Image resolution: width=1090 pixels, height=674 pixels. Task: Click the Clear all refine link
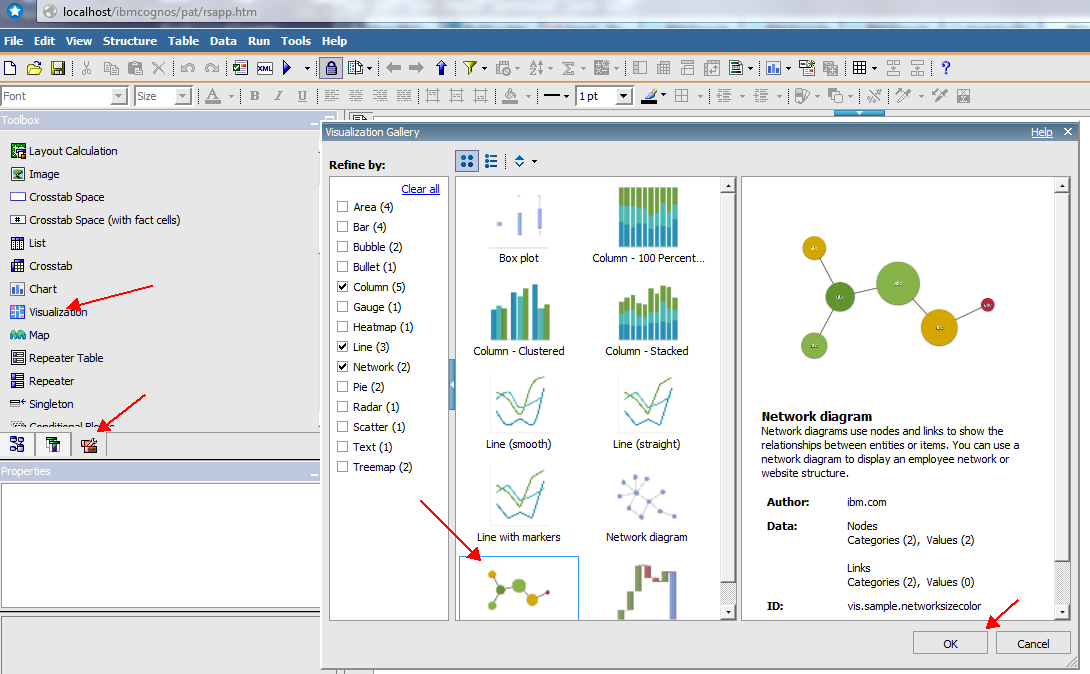[419, 188]
